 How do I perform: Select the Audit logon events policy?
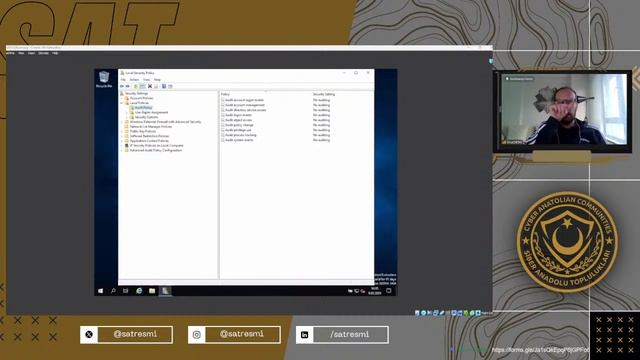(x=238, y=115)
